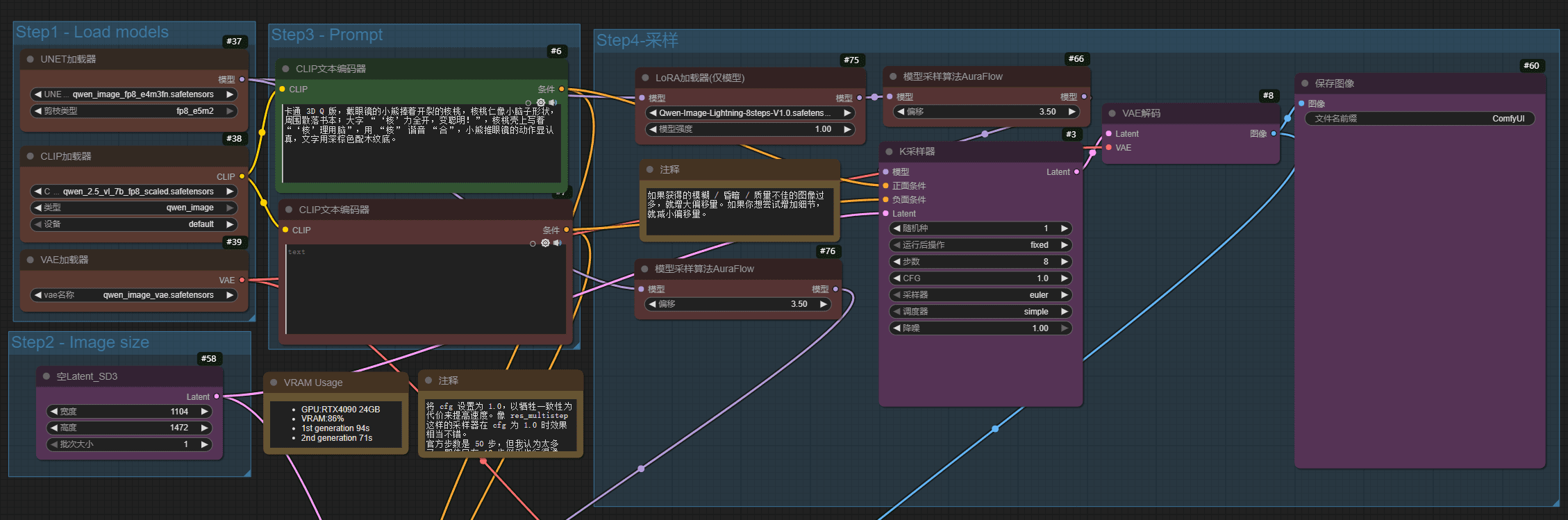Increase 宽度 value 1104 with its right arrow

tap(204, 412)
